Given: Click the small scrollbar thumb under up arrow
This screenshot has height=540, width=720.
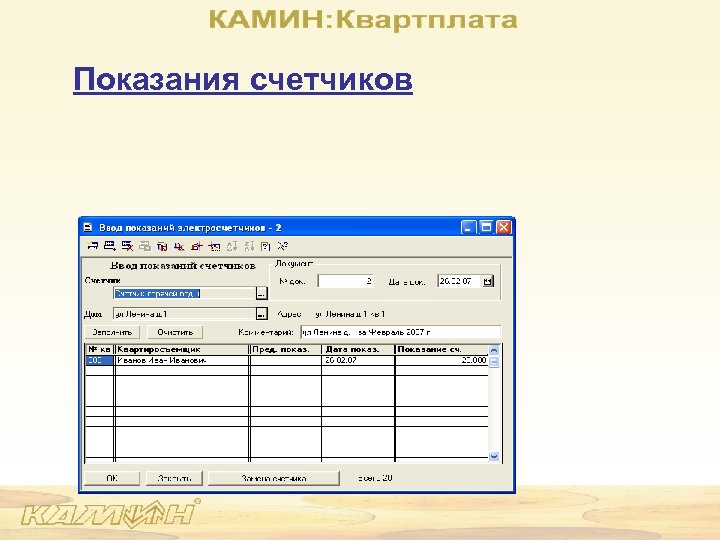Looking at the screenshot, I should click(494, 361).
